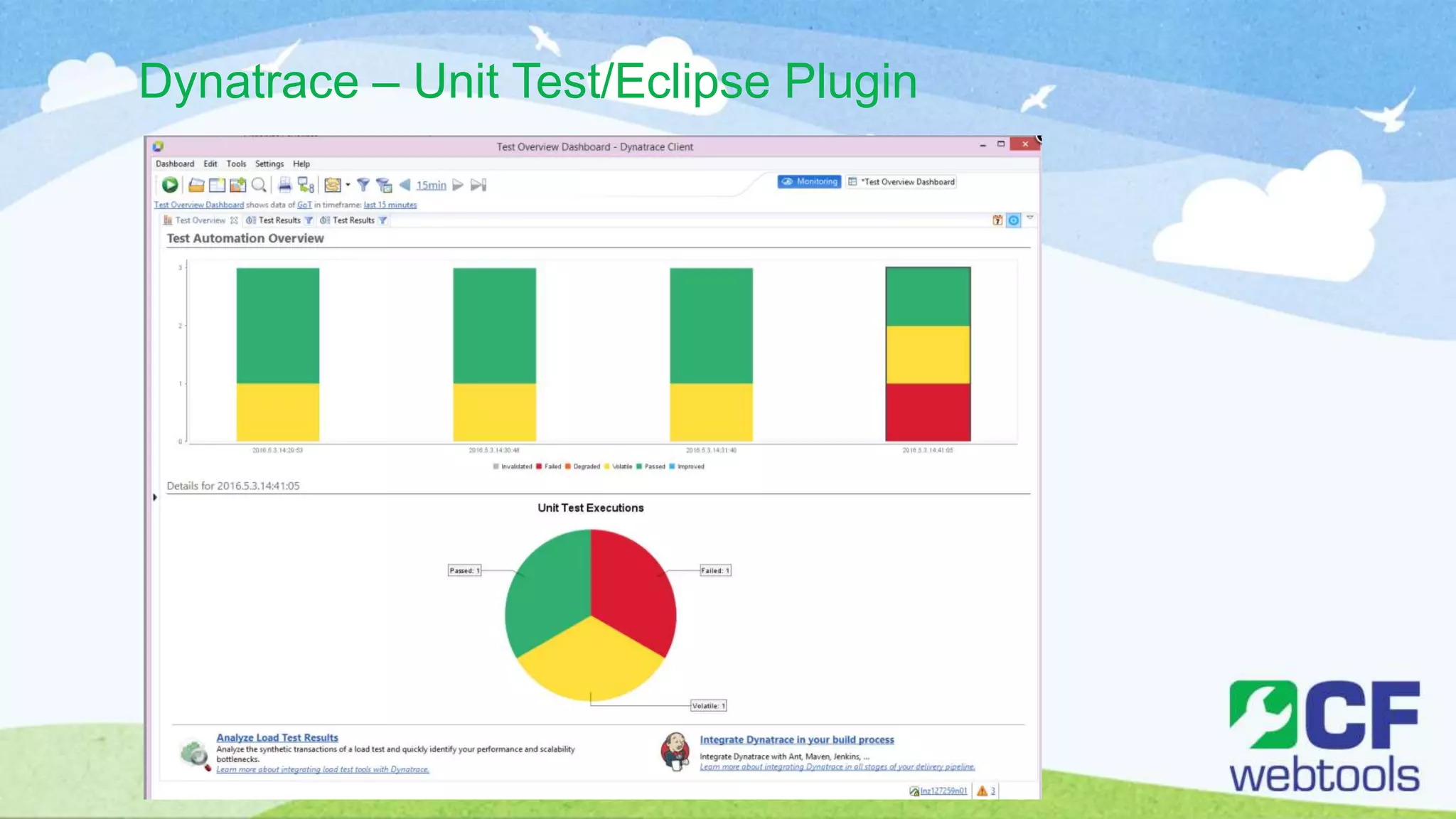
Task: Click the warning triangle in status bar
Action: coord(982,791)
